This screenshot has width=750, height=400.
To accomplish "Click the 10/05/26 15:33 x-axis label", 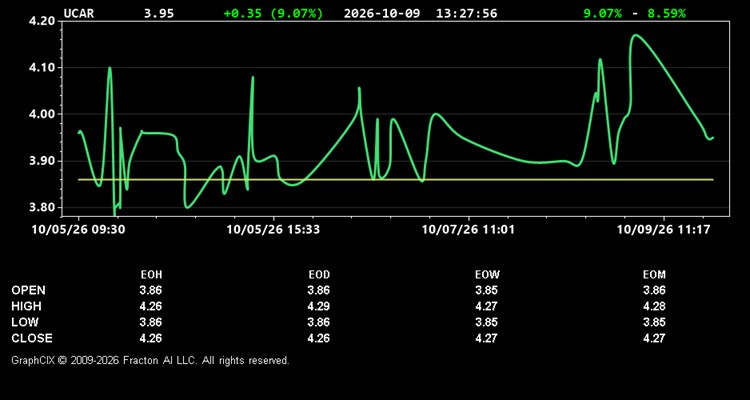I will pyautogui.click(x=273, y=229).
